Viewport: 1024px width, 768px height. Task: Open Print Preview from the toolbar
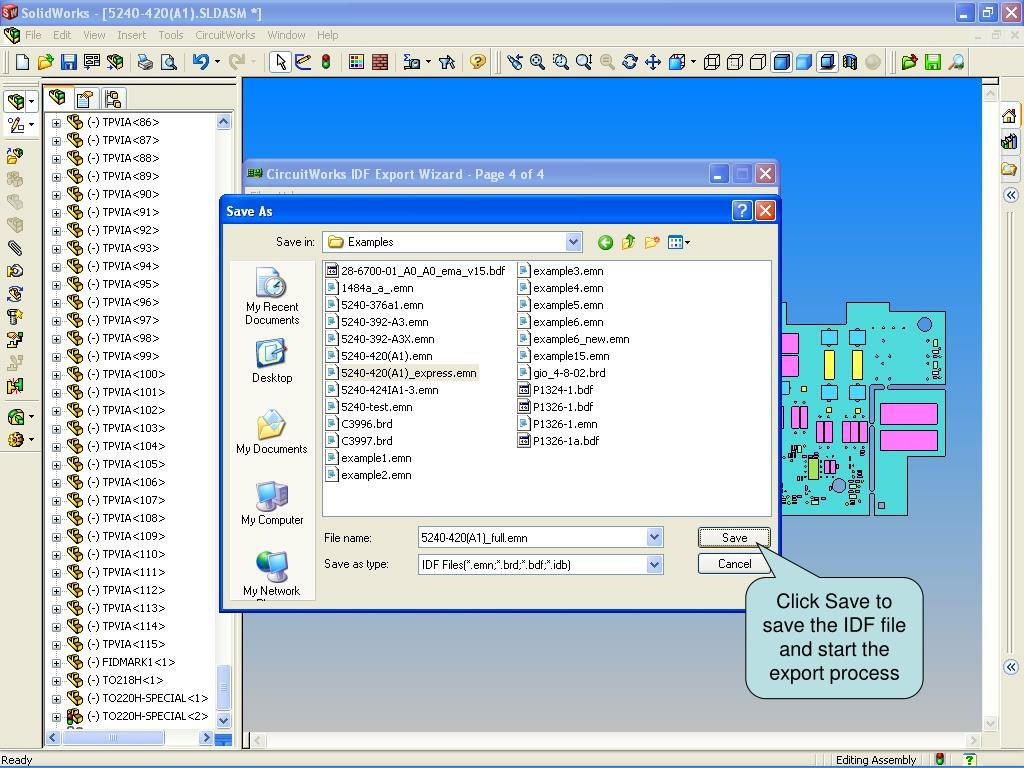tap(168, 62)
